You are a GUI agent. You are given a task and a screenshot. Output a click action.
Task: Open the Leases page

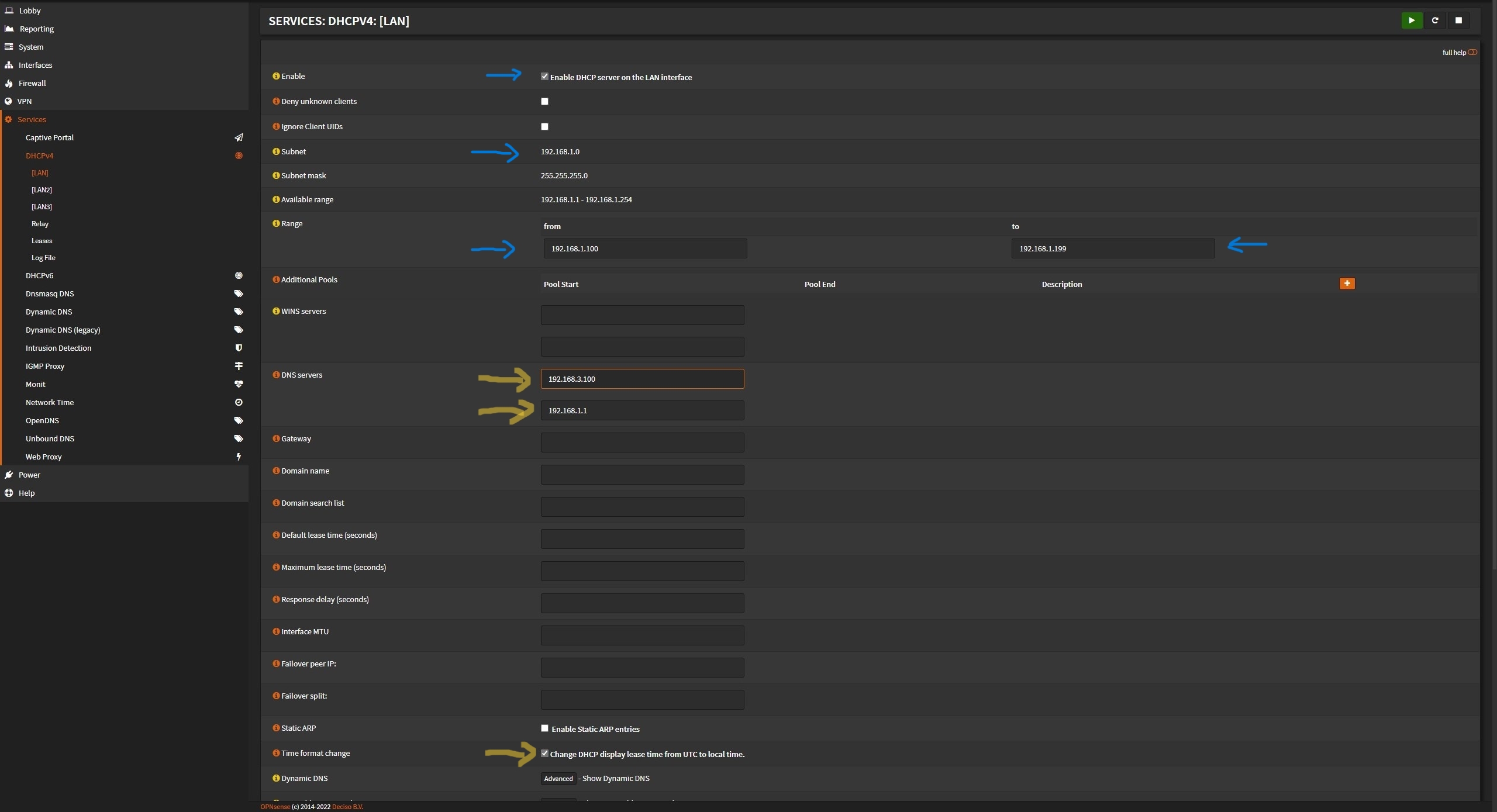[42, 241]
